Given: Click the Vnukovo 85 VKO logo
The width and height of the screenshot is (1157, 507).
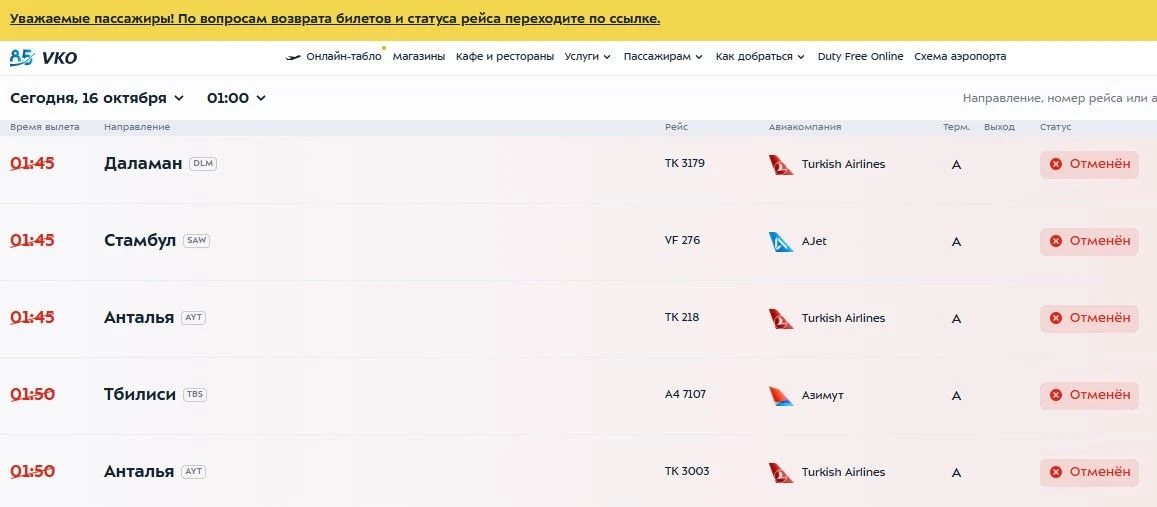Looking at the screenshot, I should coord(44,58).
